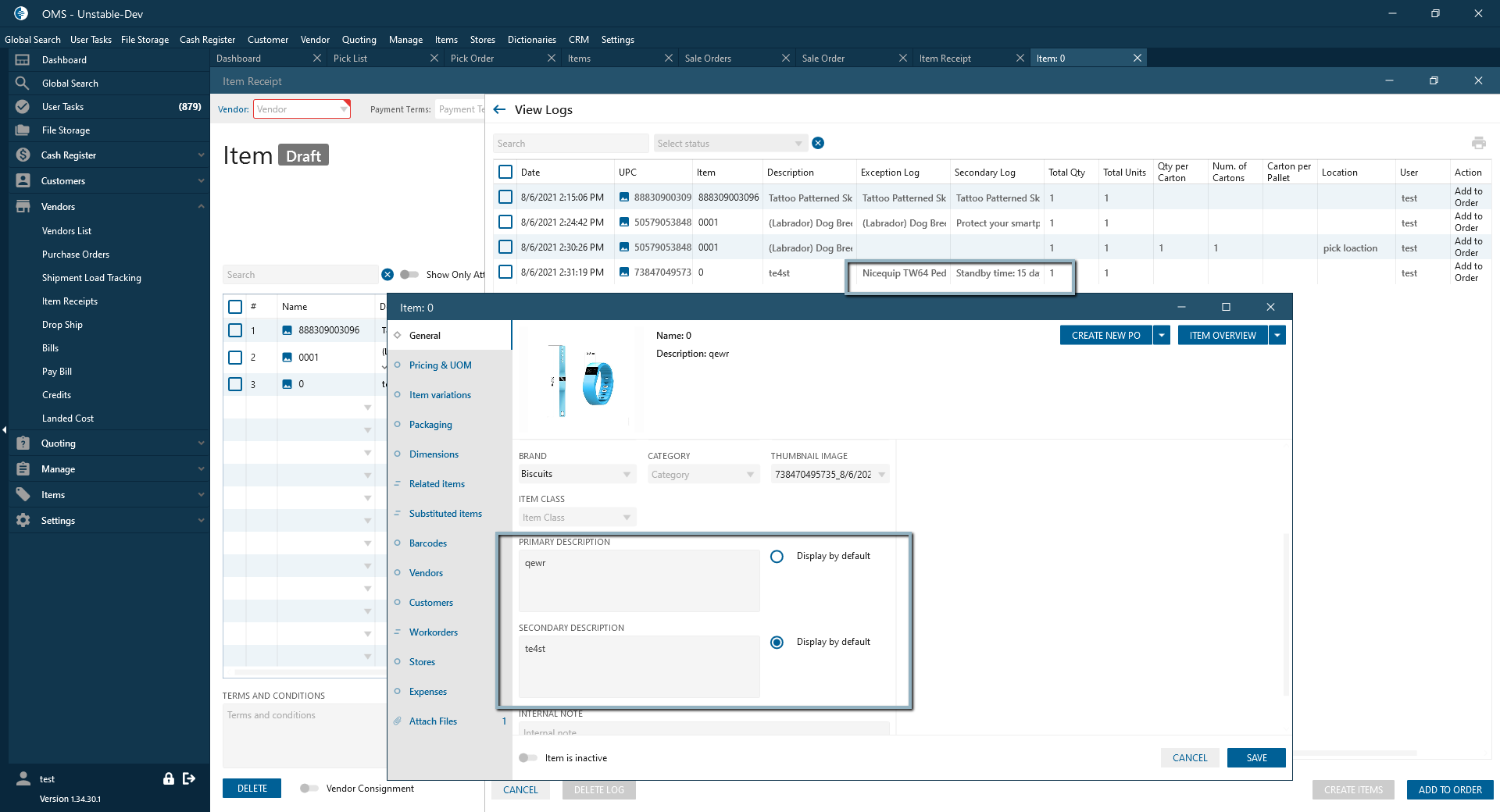Click the item thumbnail image of wristband

(x=582, y=380)
